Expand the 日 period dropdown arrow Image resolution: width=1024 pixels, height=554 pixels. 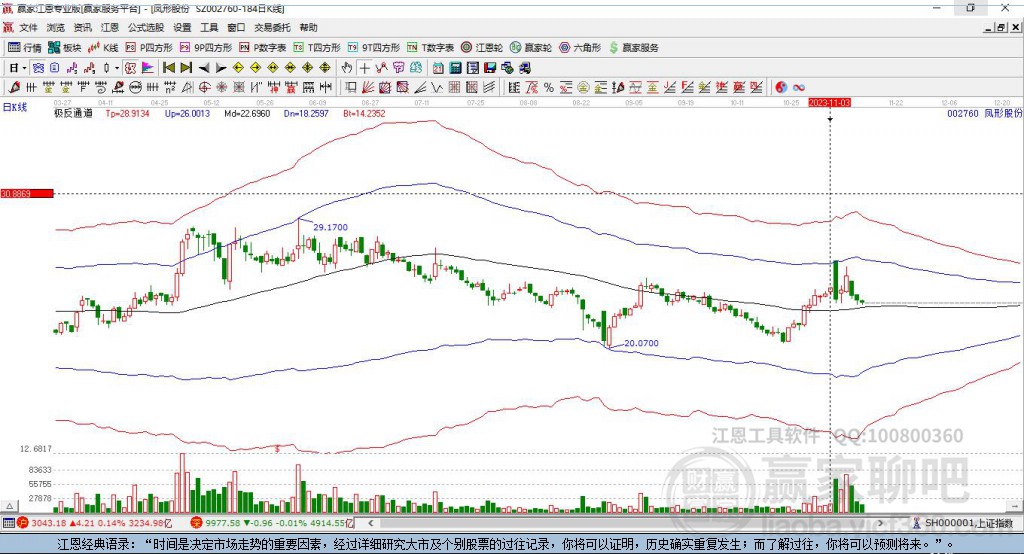pos(24,67)
